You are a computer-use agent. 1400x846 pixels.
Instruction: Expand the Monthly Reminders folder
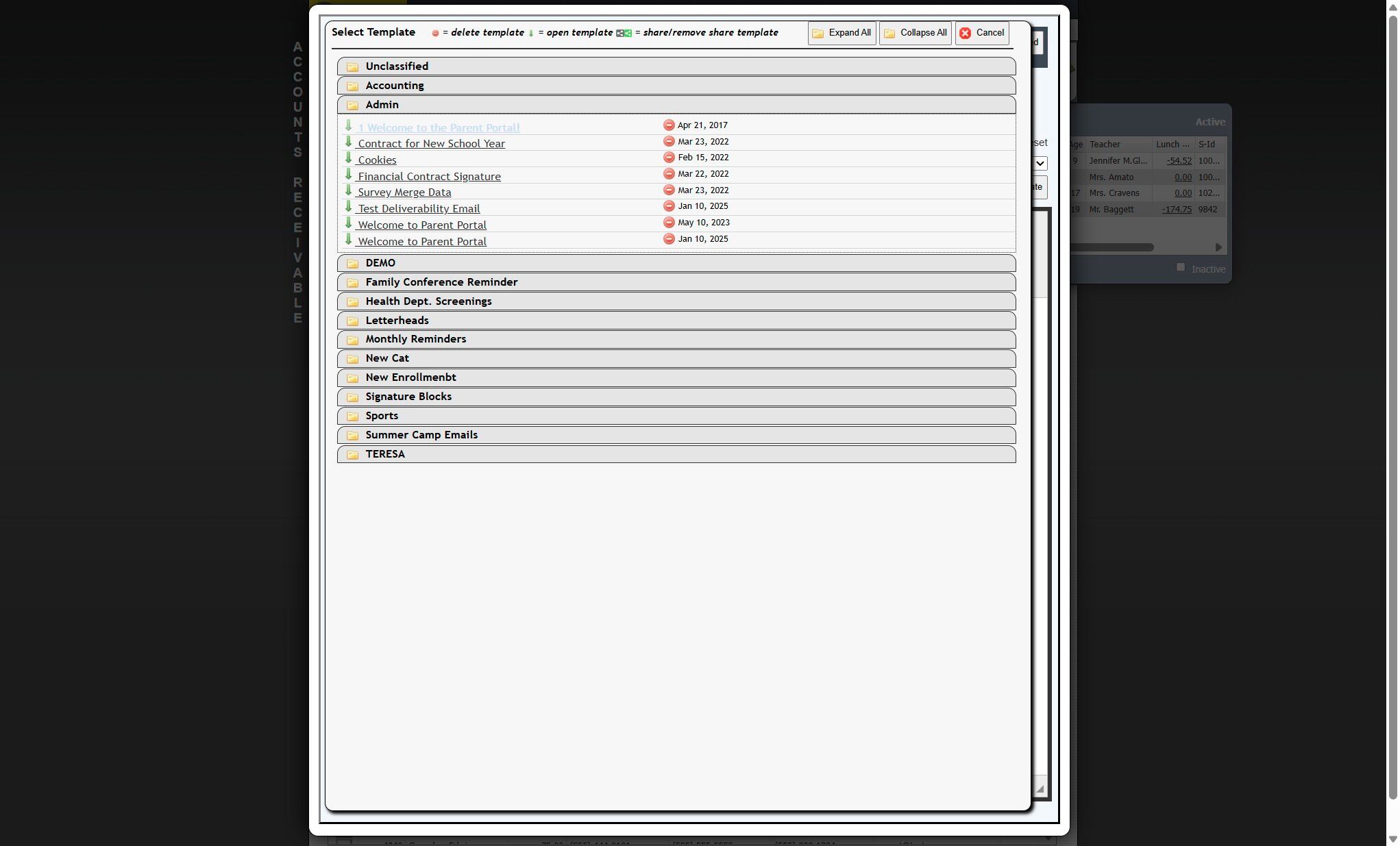[x=415, y=339]
